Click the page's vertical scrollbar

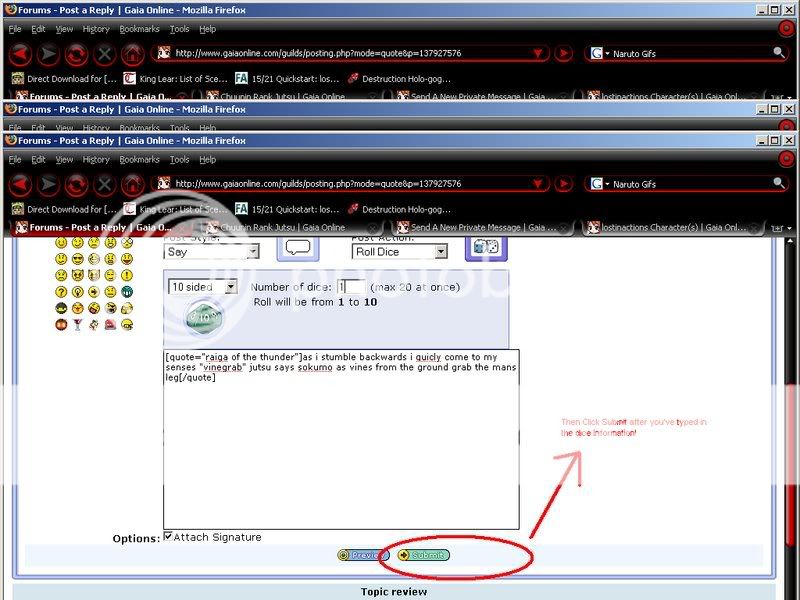click(790, 400)
